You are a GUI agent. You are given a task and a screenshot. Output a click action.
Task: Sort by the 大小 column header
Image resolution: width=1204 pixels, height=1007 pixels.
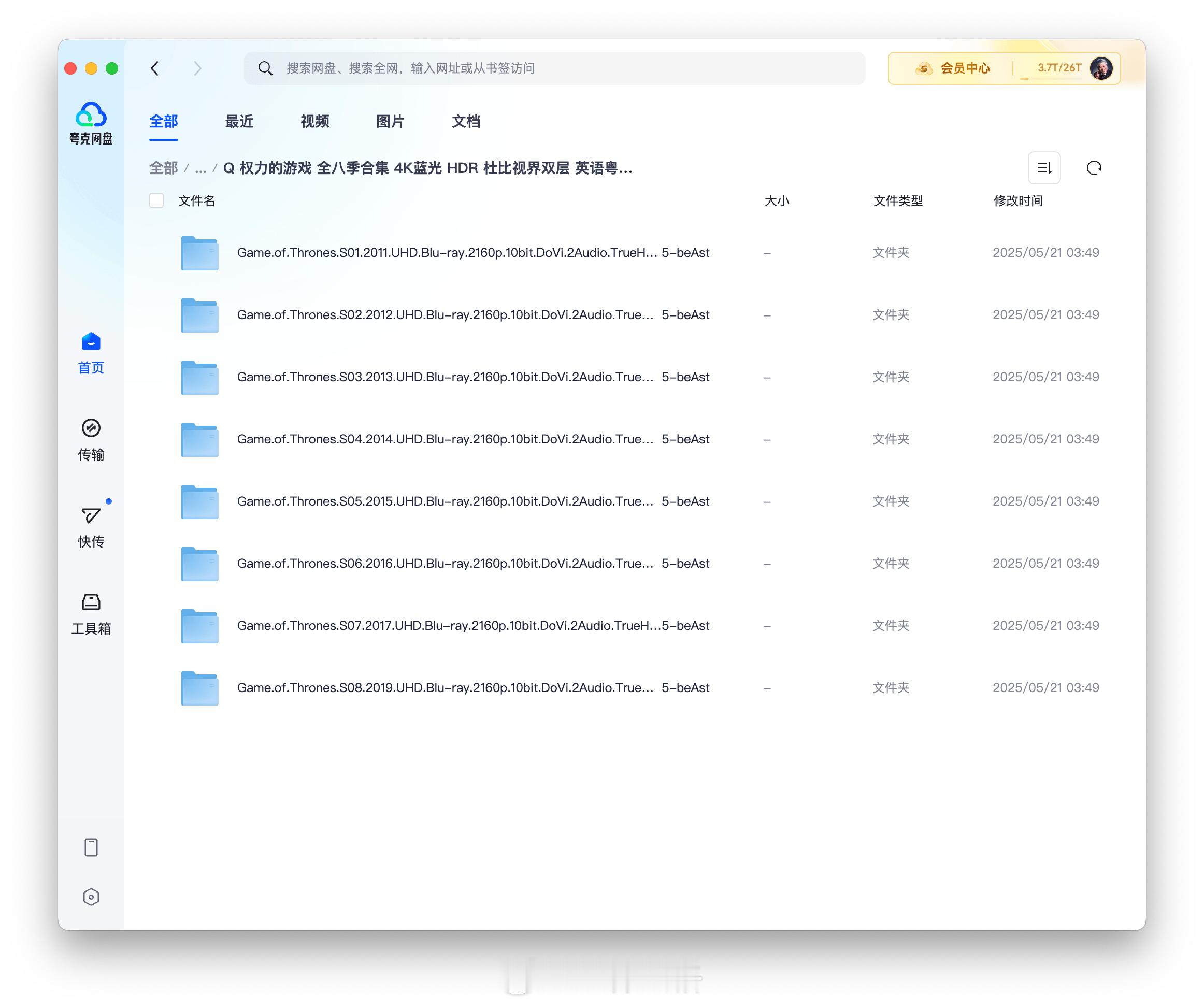pos(777,200)
